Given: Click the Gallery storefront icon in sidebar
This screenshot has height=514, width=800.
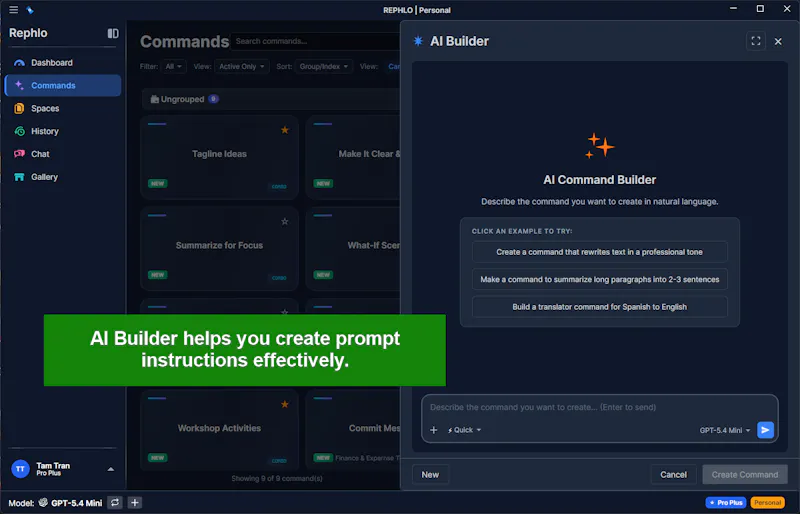Looking at the screenshot, I should point(19,177).
